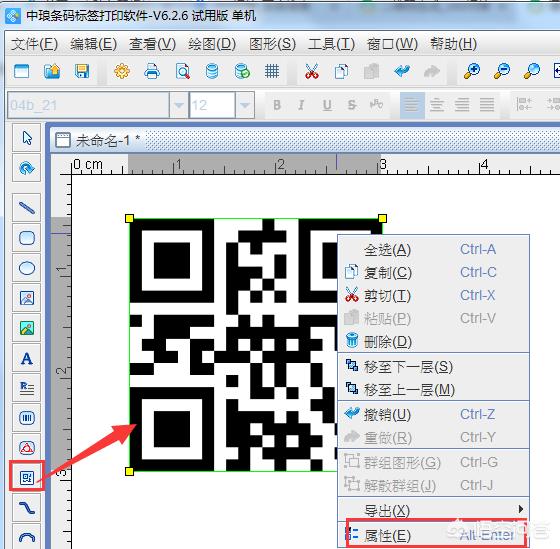
Task: Open the 编辑(E) menu
Action: coord(93,44)
